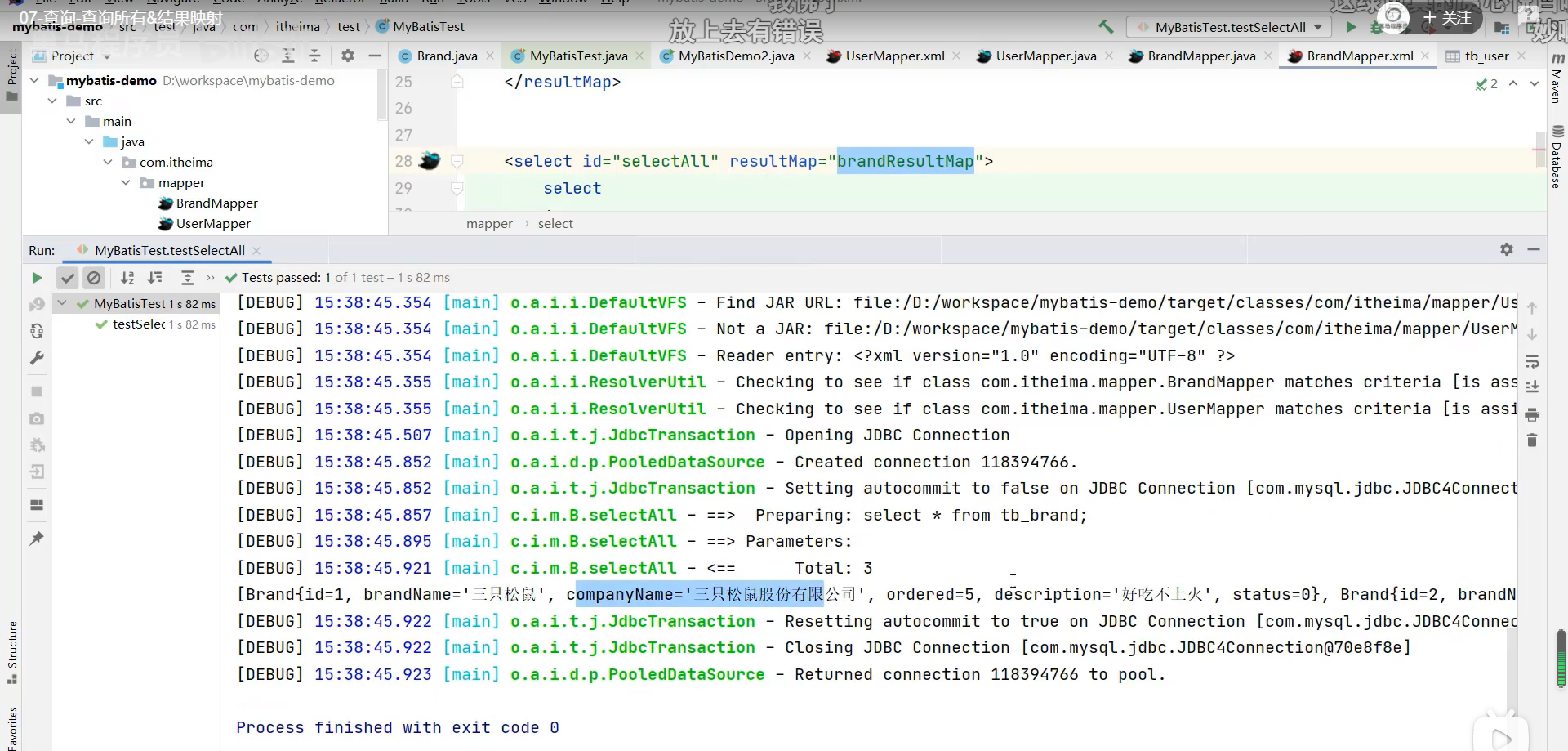This screenshot has width=1568, height=751.
Task: Toggle soft-wrap in console output
Action: point(1532,361)
